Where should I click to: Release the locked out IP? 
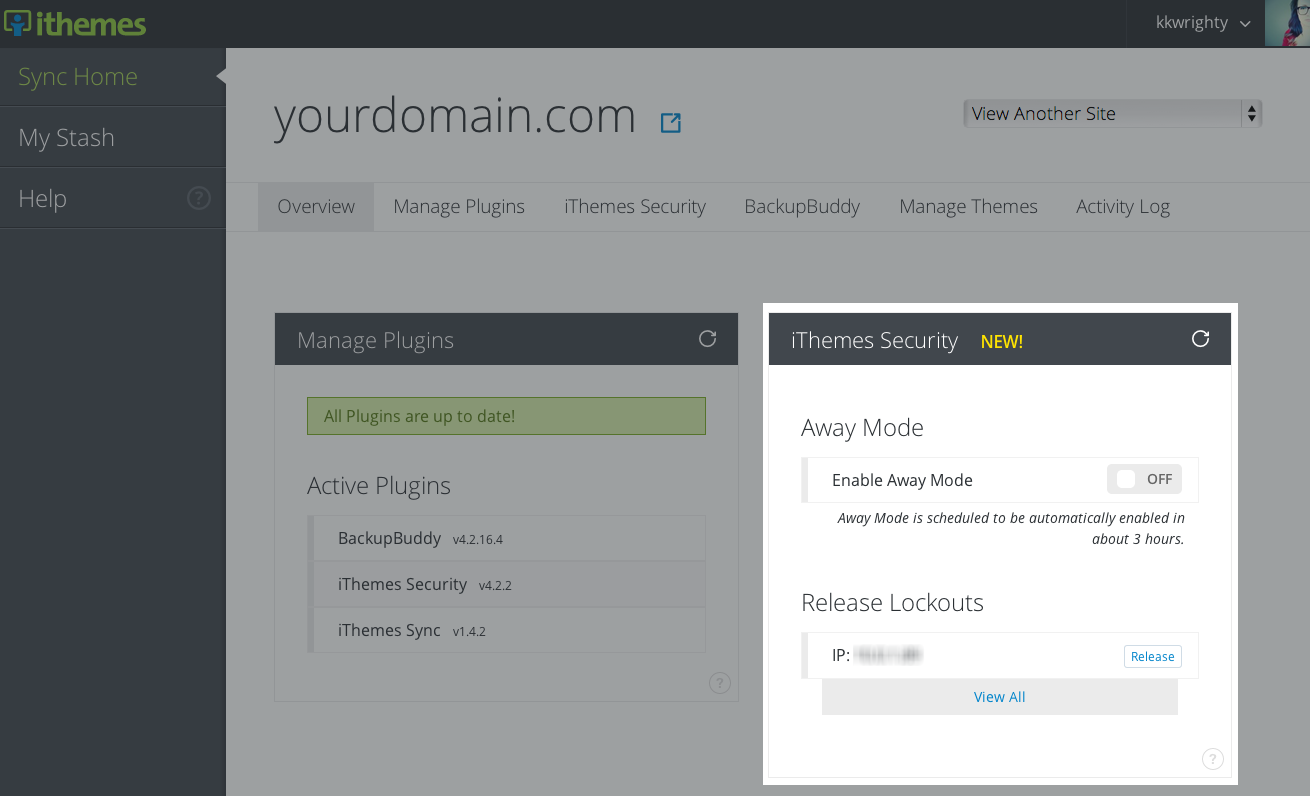tap(1153, 656)
